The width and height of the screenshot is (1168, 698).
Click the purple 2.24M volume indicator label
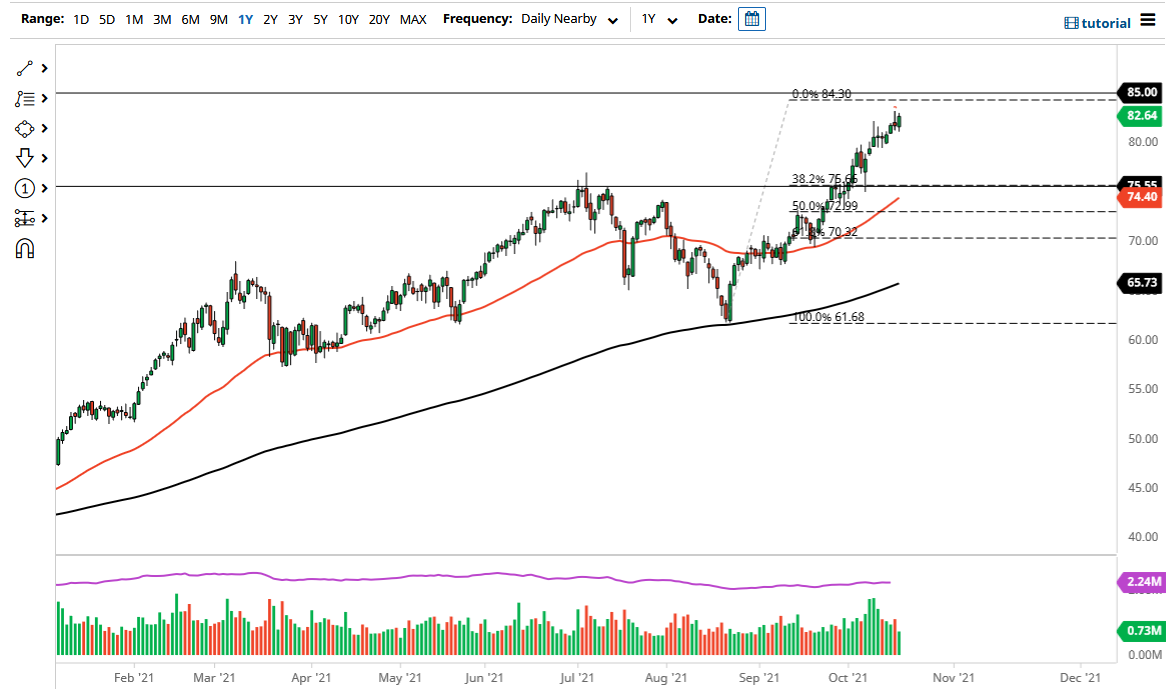click(1141, 581)
